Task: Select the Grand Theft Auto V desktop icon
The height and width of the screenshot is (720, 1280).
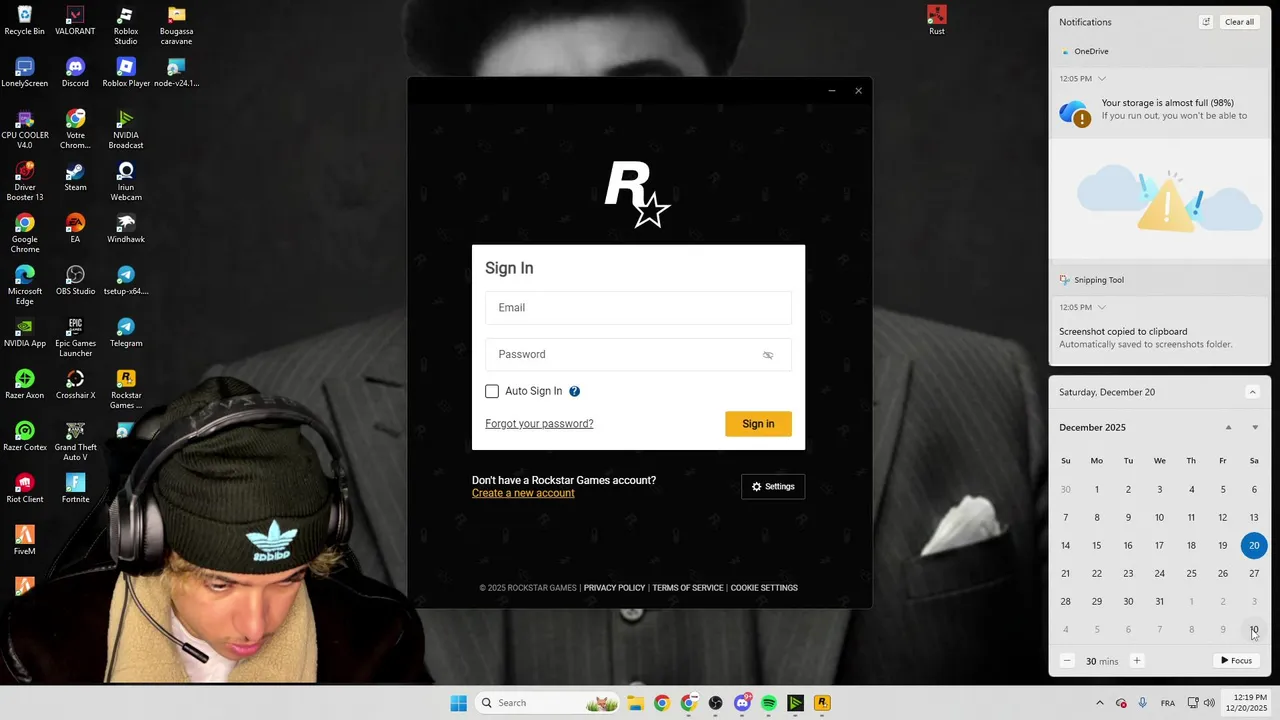Action: [x=75, y=441]
